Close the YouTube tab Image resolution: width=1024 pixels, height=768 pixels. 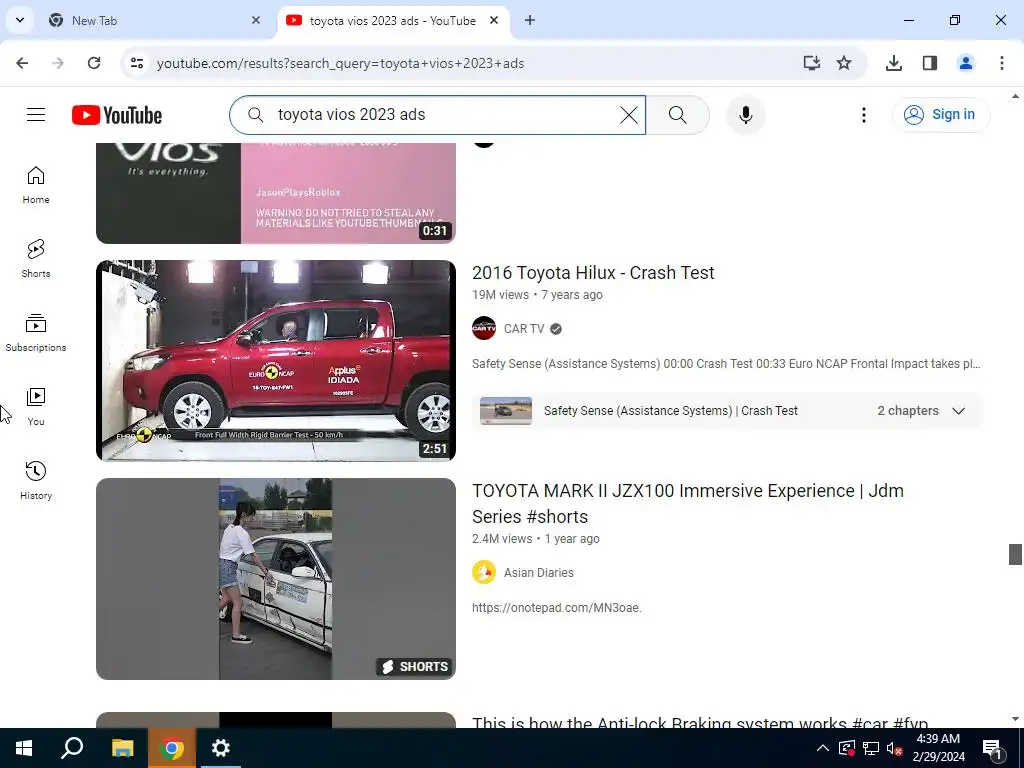click(x=494, y=20)
